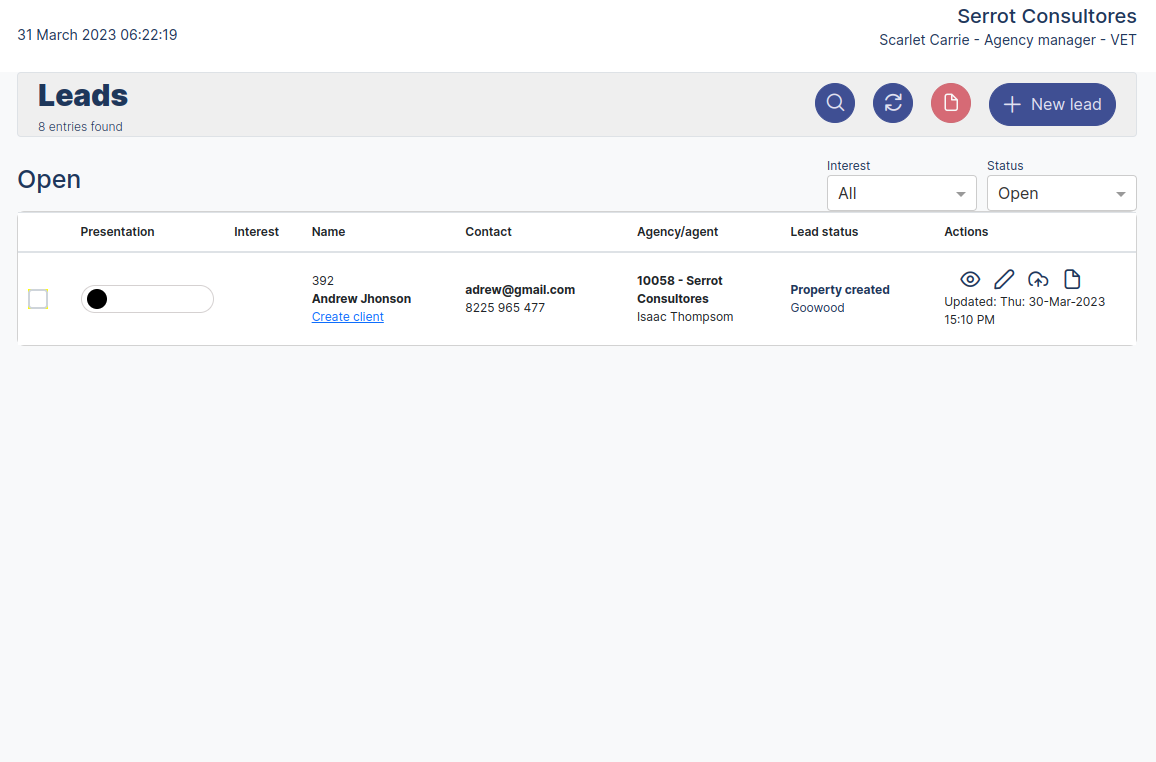Select agent Isaac Thompsom
Viewport: 1156px width, 762px height.
point(685,316)
